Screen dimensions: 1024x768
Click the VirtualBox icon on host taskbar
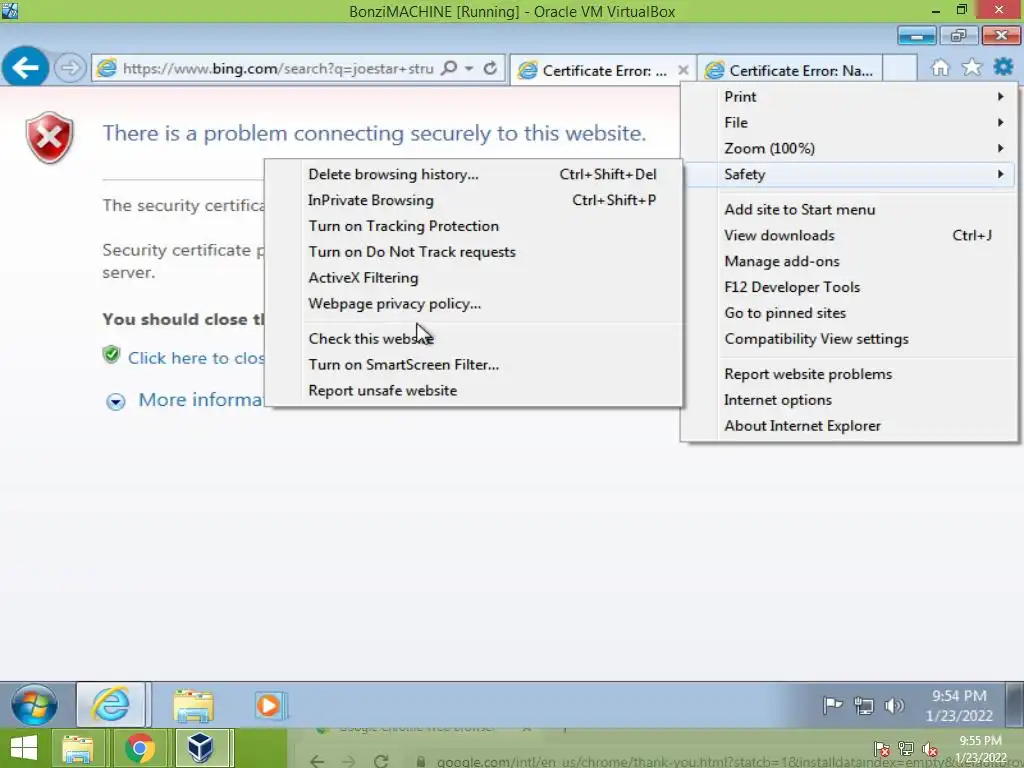(200, 748)
